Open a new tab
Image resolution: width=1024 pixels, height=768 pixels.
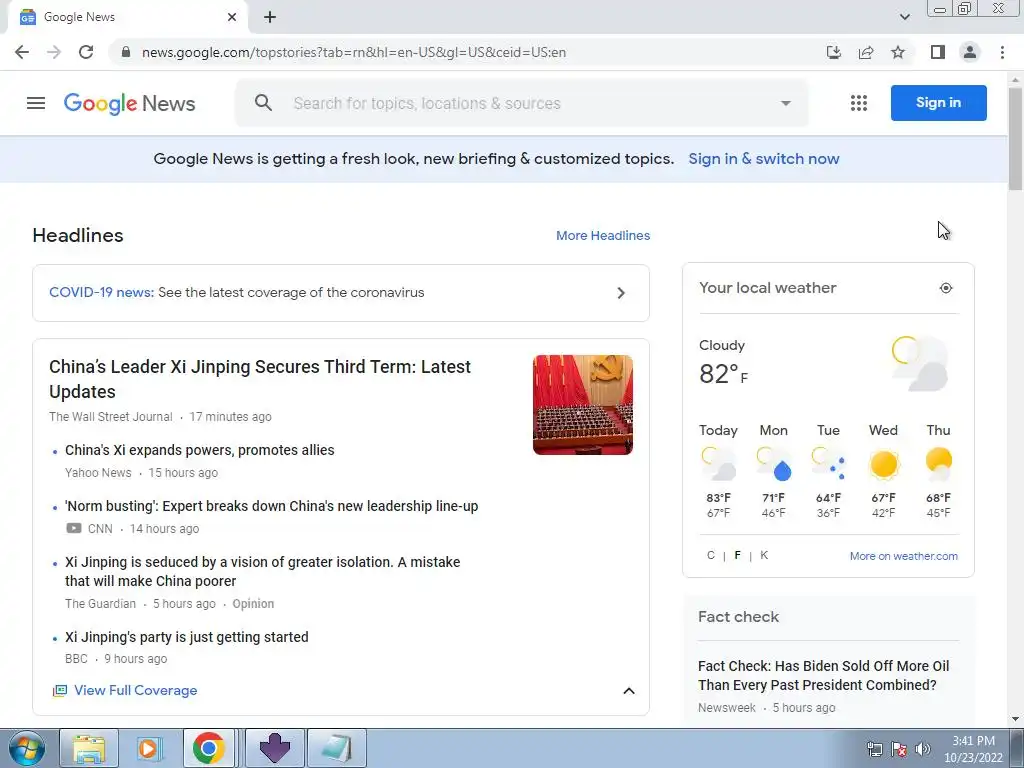coord(270,17)
